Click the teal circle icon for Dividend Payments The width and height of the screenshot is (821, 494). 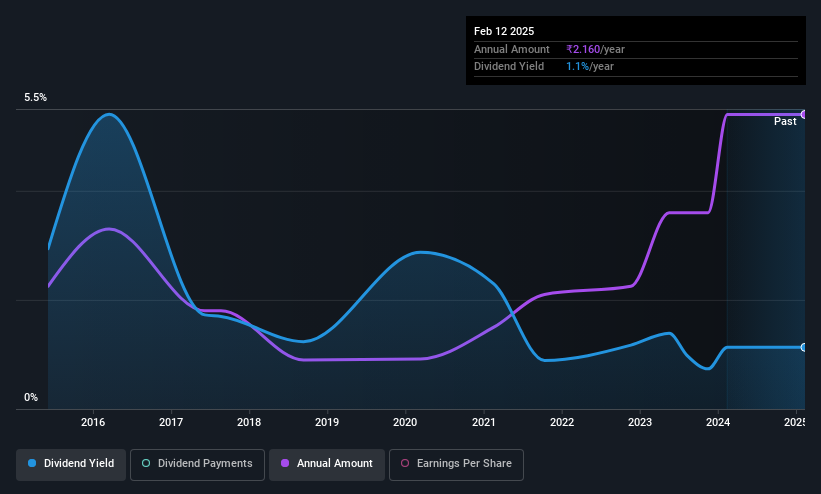click(146, 464)
